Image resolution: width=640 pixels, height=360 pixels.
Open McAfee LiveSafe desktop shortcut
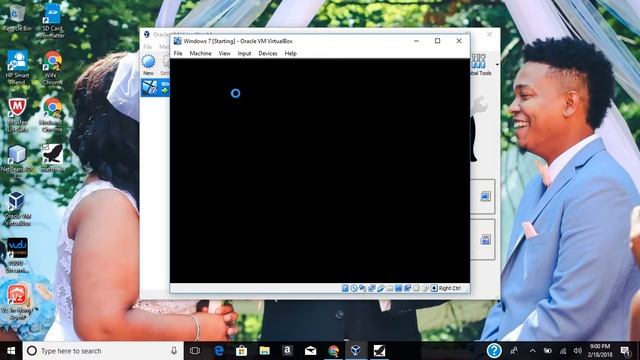pyautogui.click(x=17, y=115)
